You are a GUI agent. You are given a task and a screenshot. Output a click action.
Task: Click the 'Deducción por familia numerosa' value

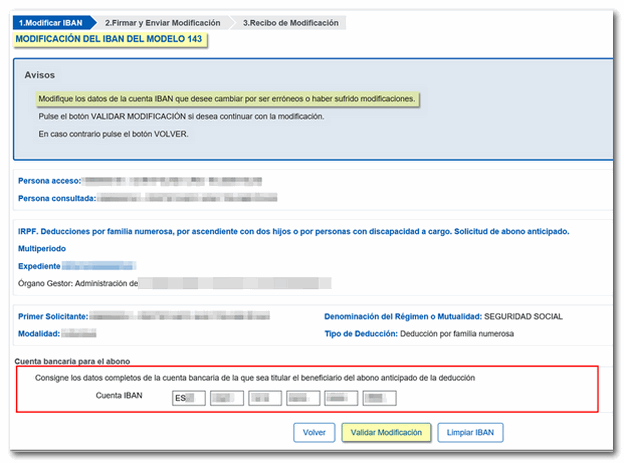[x=457, y=333]
